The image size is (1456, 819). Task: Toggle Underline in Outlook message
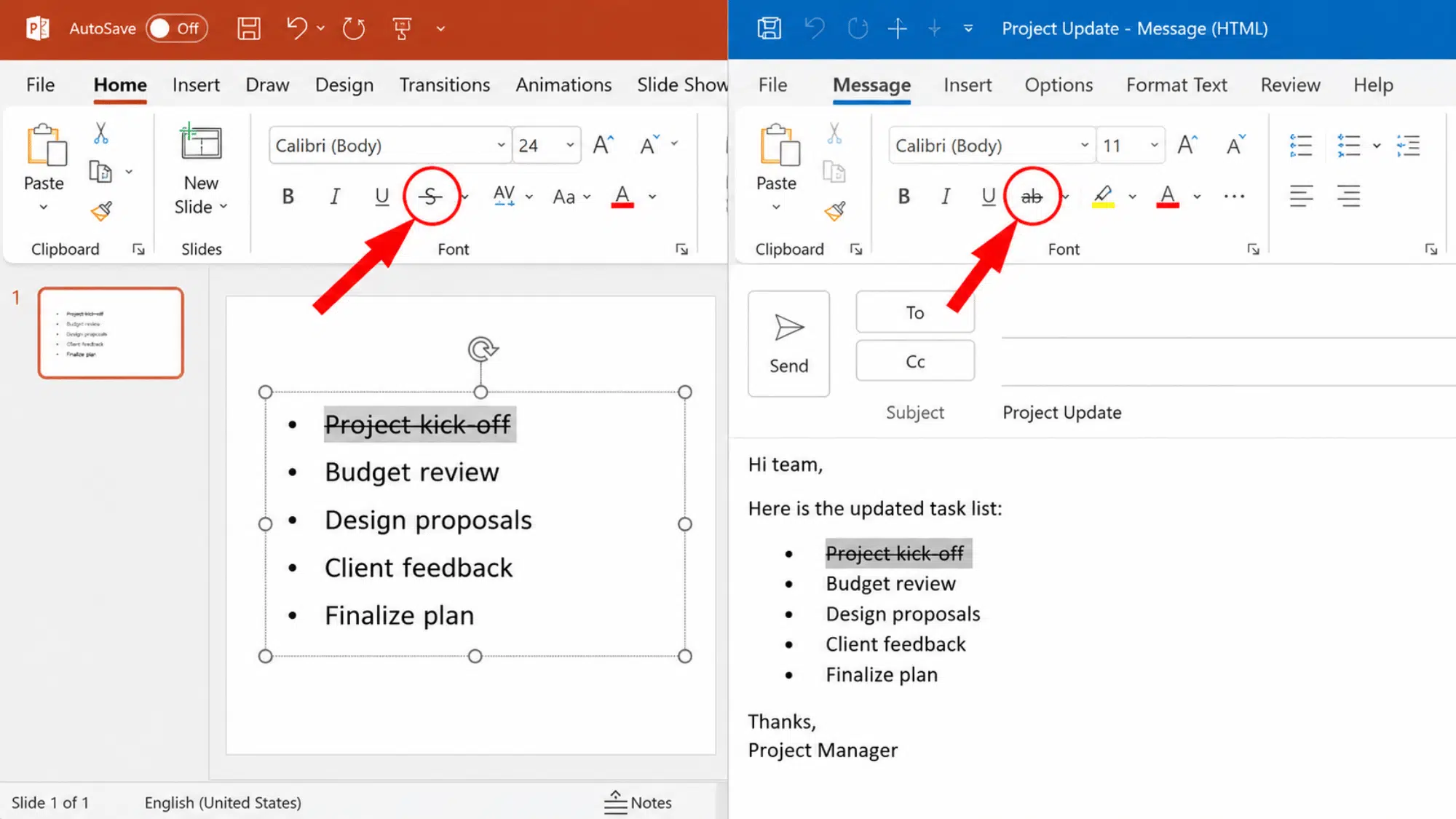[988, 196]
